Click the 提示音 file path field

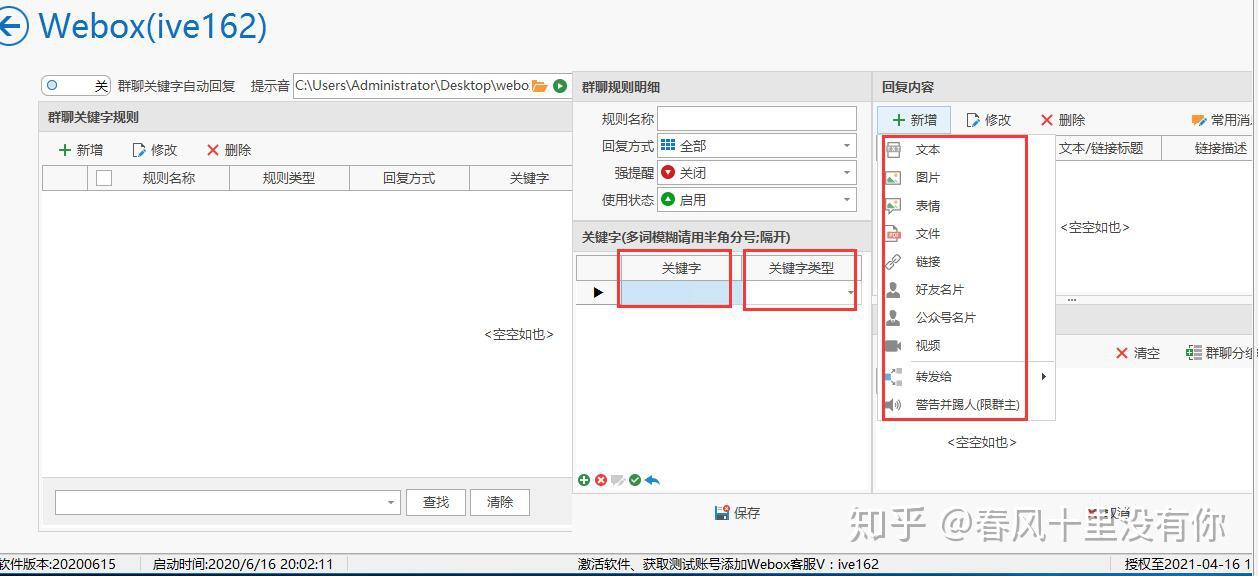pos(412,86)
